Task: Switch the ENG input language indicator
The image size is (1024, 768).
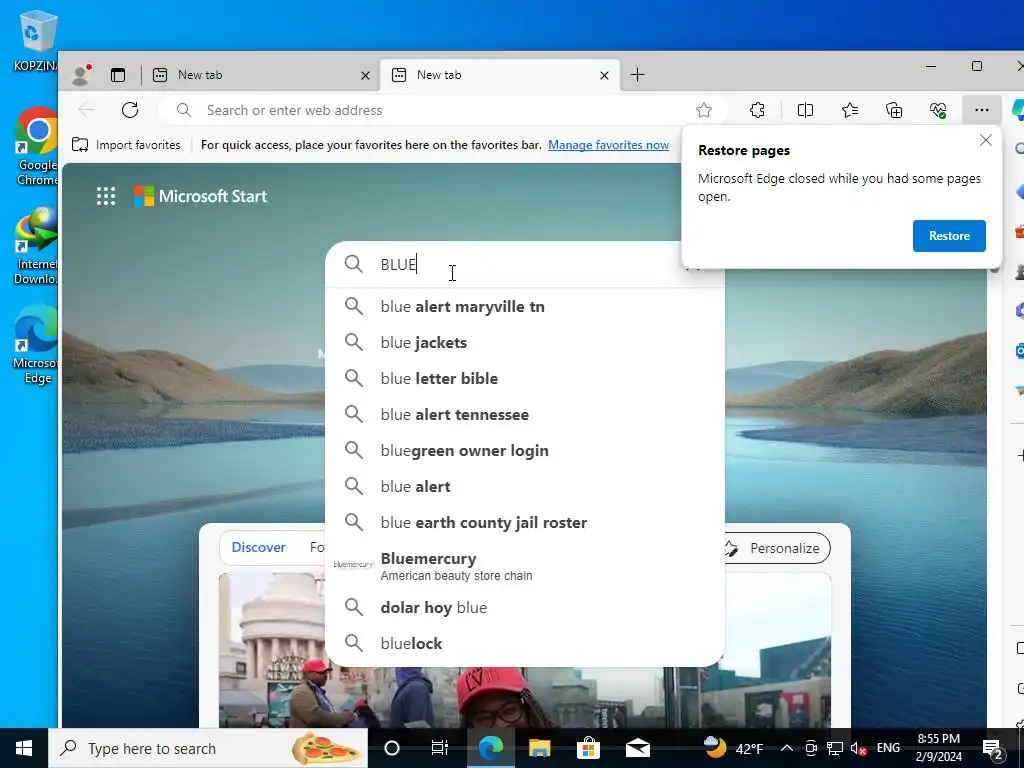Action: tap(888, 748)
